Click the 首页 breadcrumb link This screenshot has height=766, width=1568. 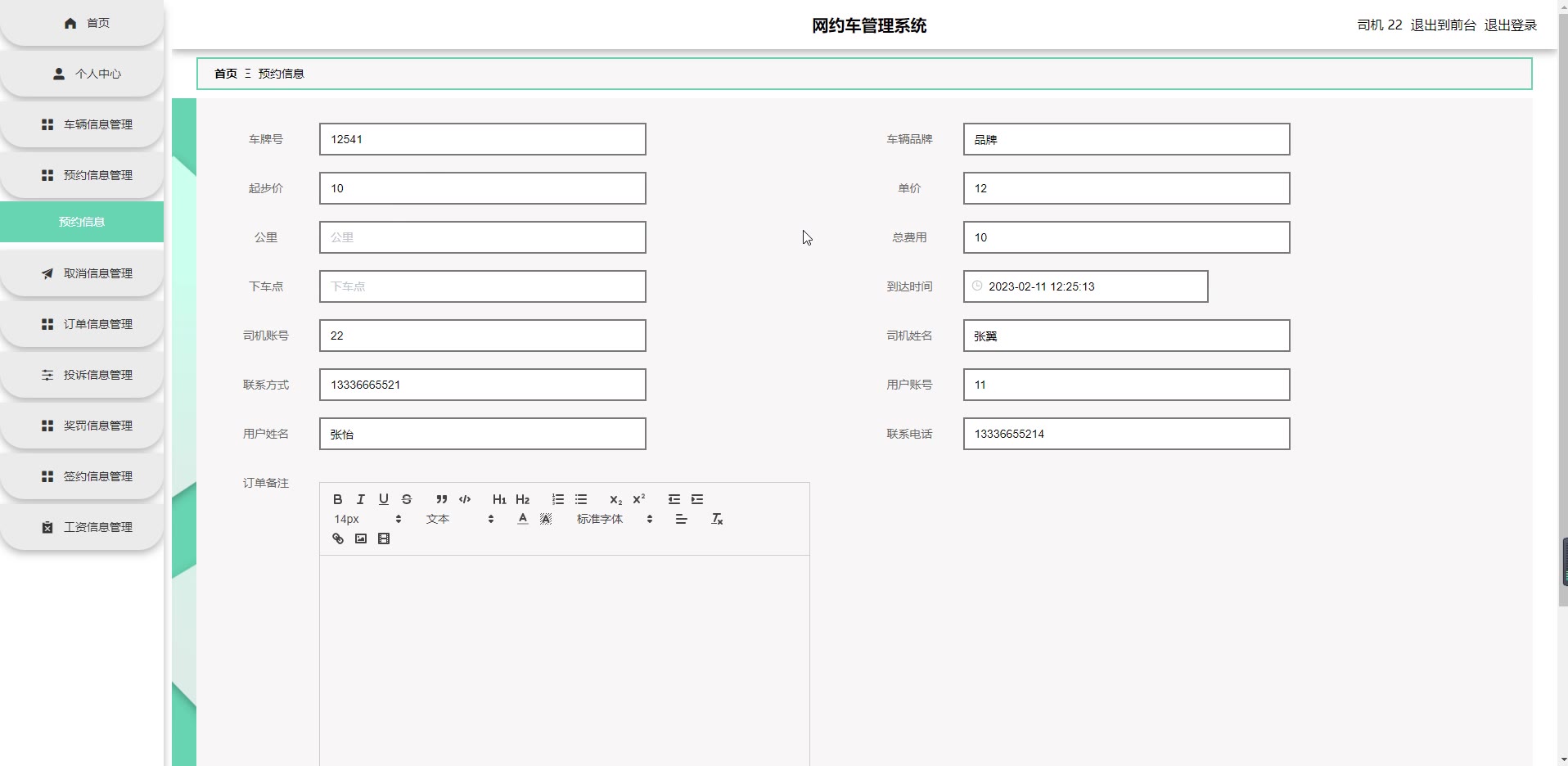click(x=226, y=74)
